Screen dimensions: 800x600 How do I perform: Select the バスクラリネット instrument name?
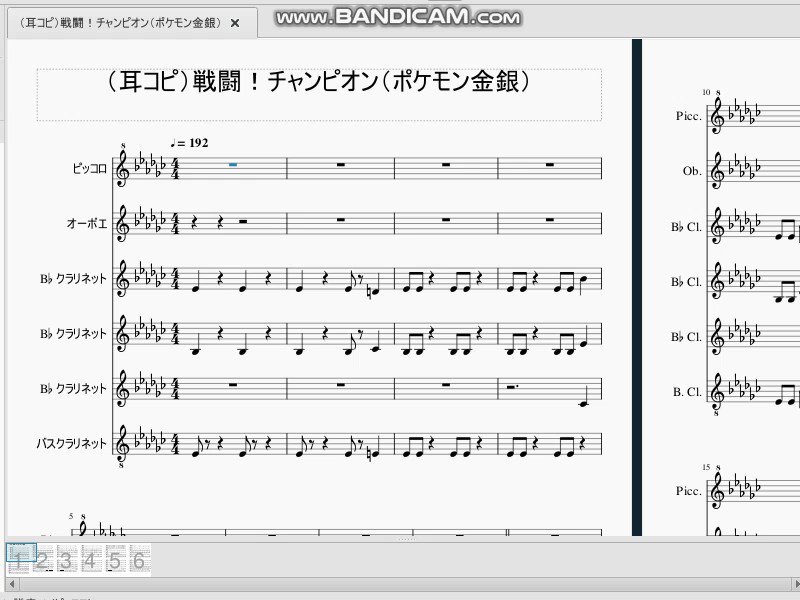(x=71, y=443)
